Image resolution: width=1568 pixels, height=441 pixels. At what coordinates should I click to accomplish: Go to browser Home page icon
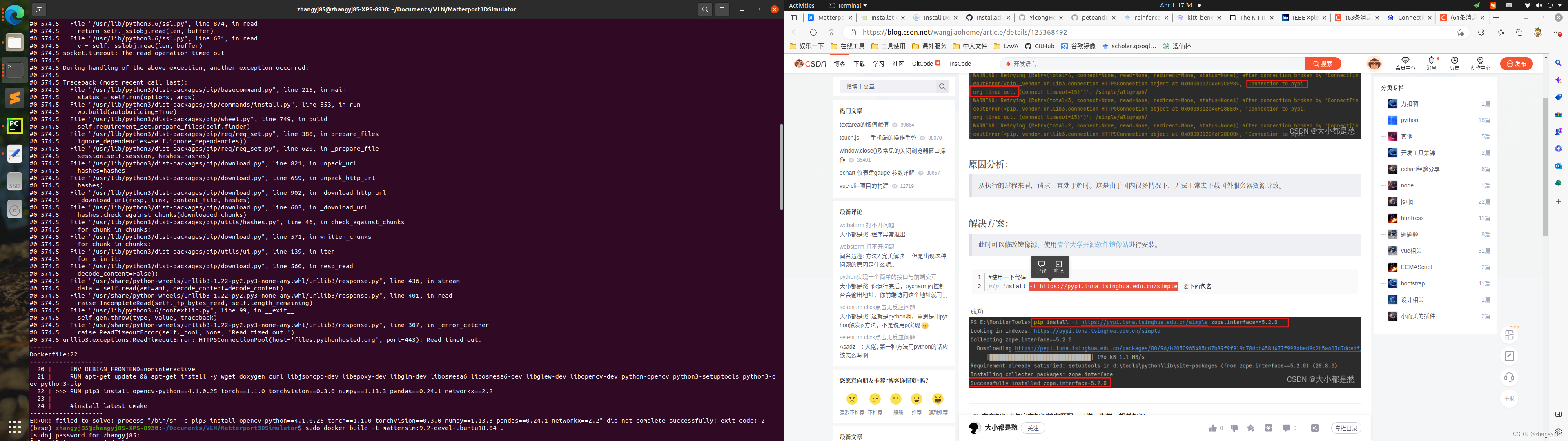click(831, 32)
